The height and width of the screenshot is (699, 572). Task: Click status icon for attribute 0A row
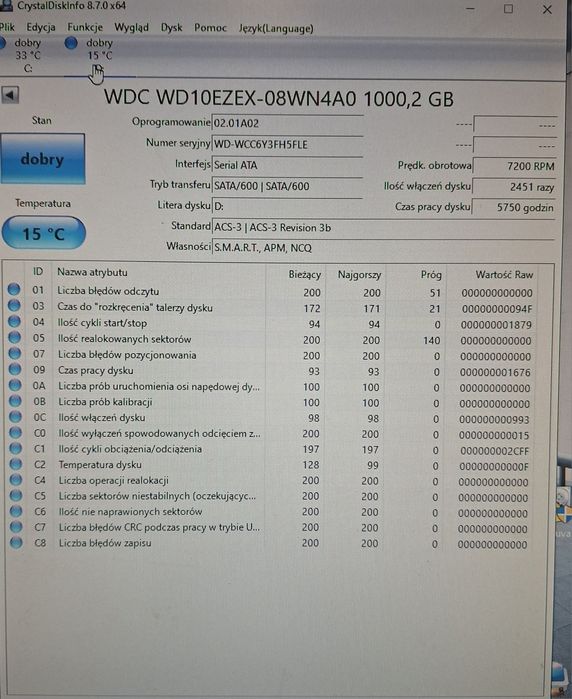click(x=15, y=385)
